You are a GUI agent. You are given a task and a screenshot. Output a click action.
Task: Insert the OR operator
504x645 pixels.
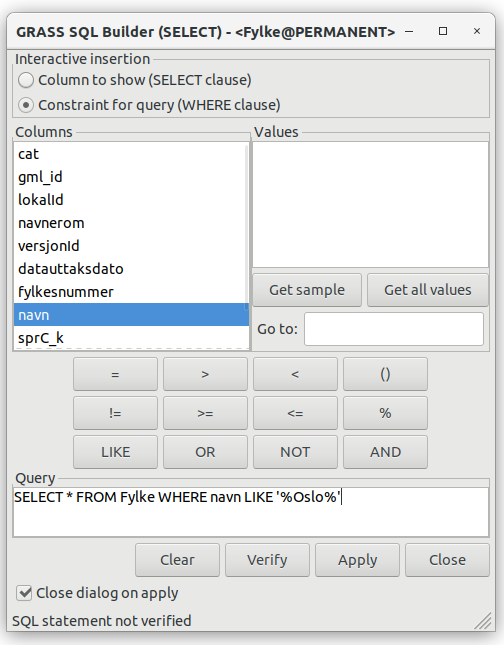pyautogui.click(x=205, y=452)
